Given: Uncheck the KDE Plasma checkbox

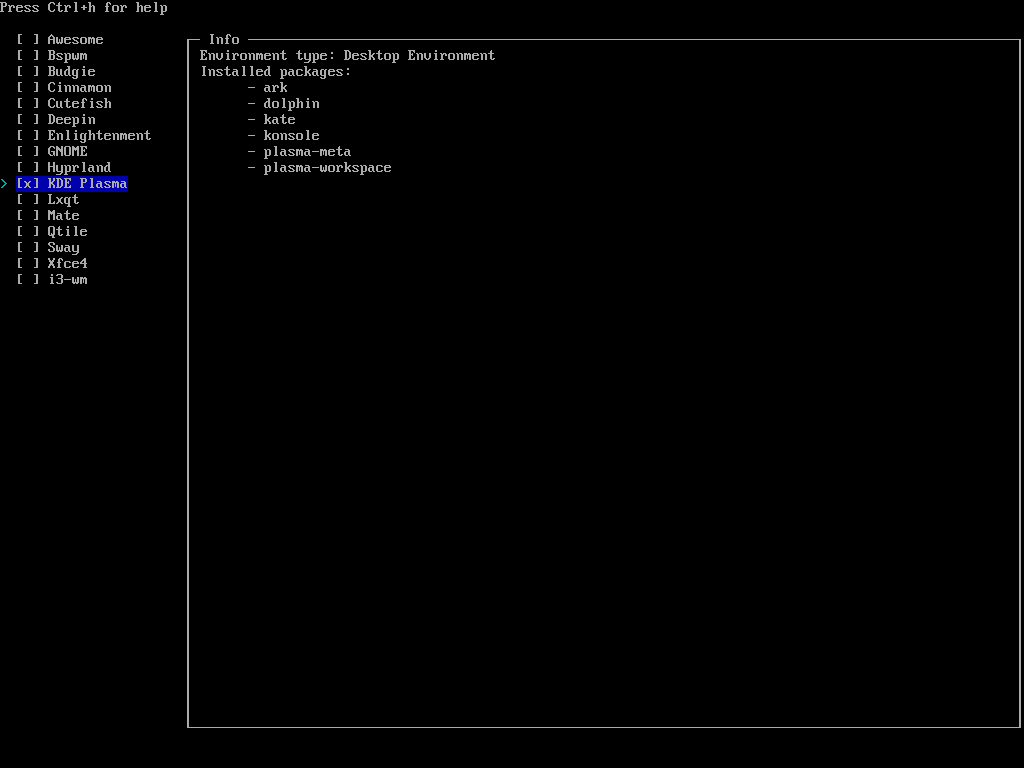Looking at the screenshot, I should (27, 184).
